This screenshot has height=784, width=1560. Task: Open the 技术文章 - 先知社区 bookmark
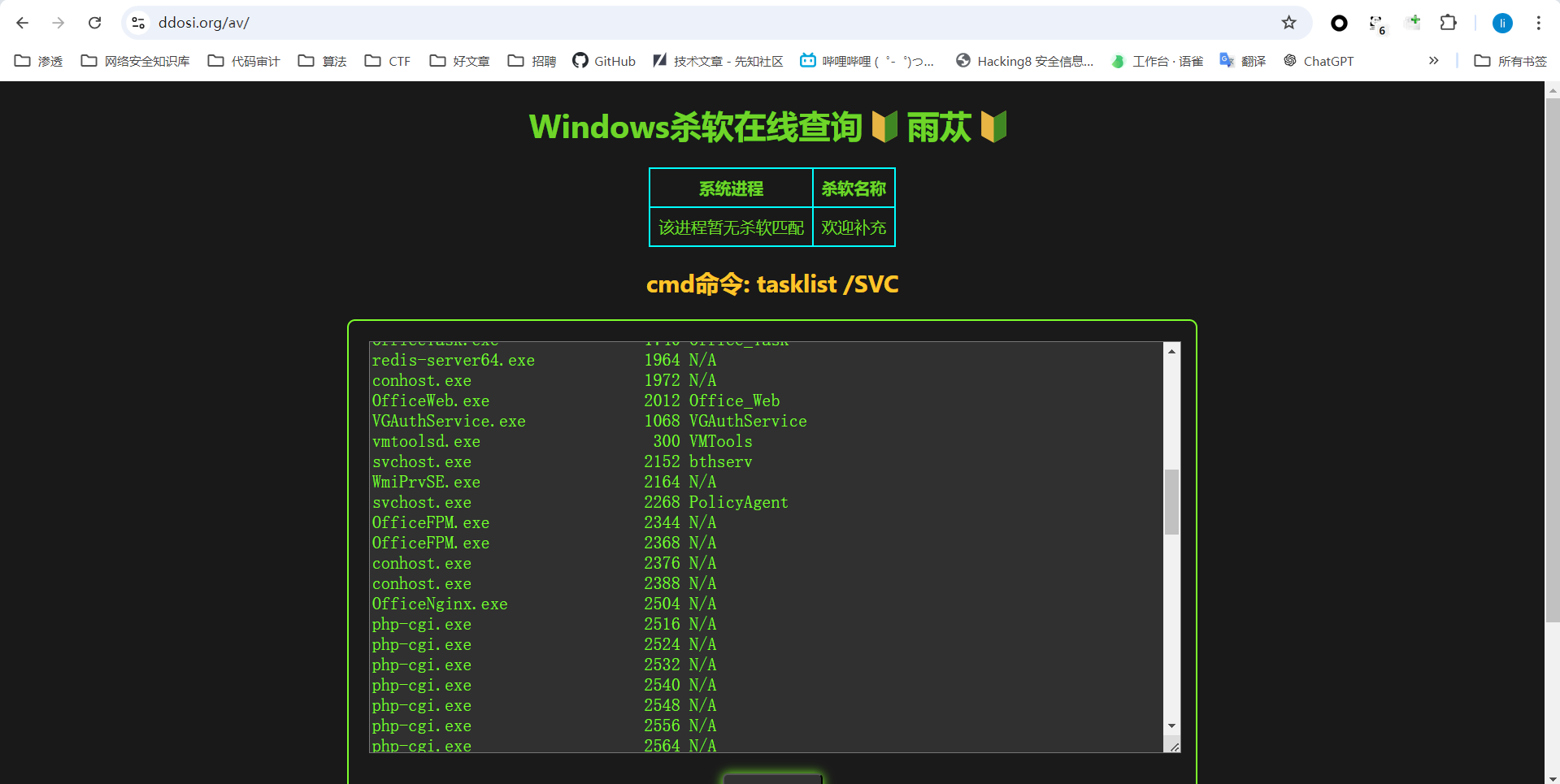pos(718,61)
